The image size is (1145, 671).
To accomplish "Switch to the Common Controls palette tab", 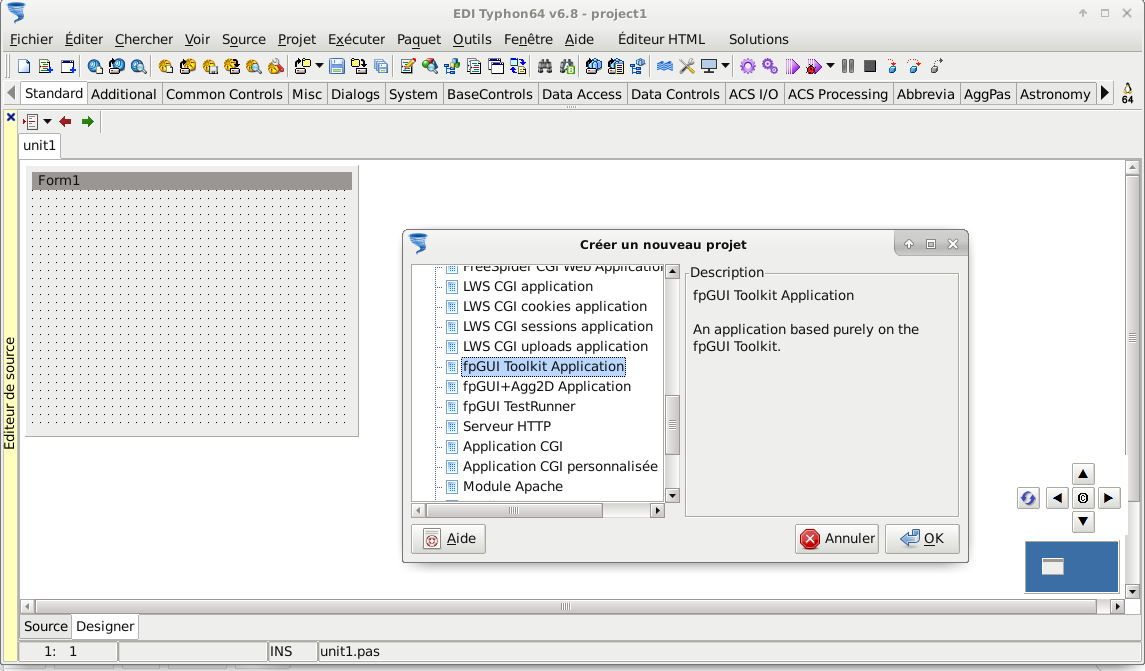I will [224, 94].
